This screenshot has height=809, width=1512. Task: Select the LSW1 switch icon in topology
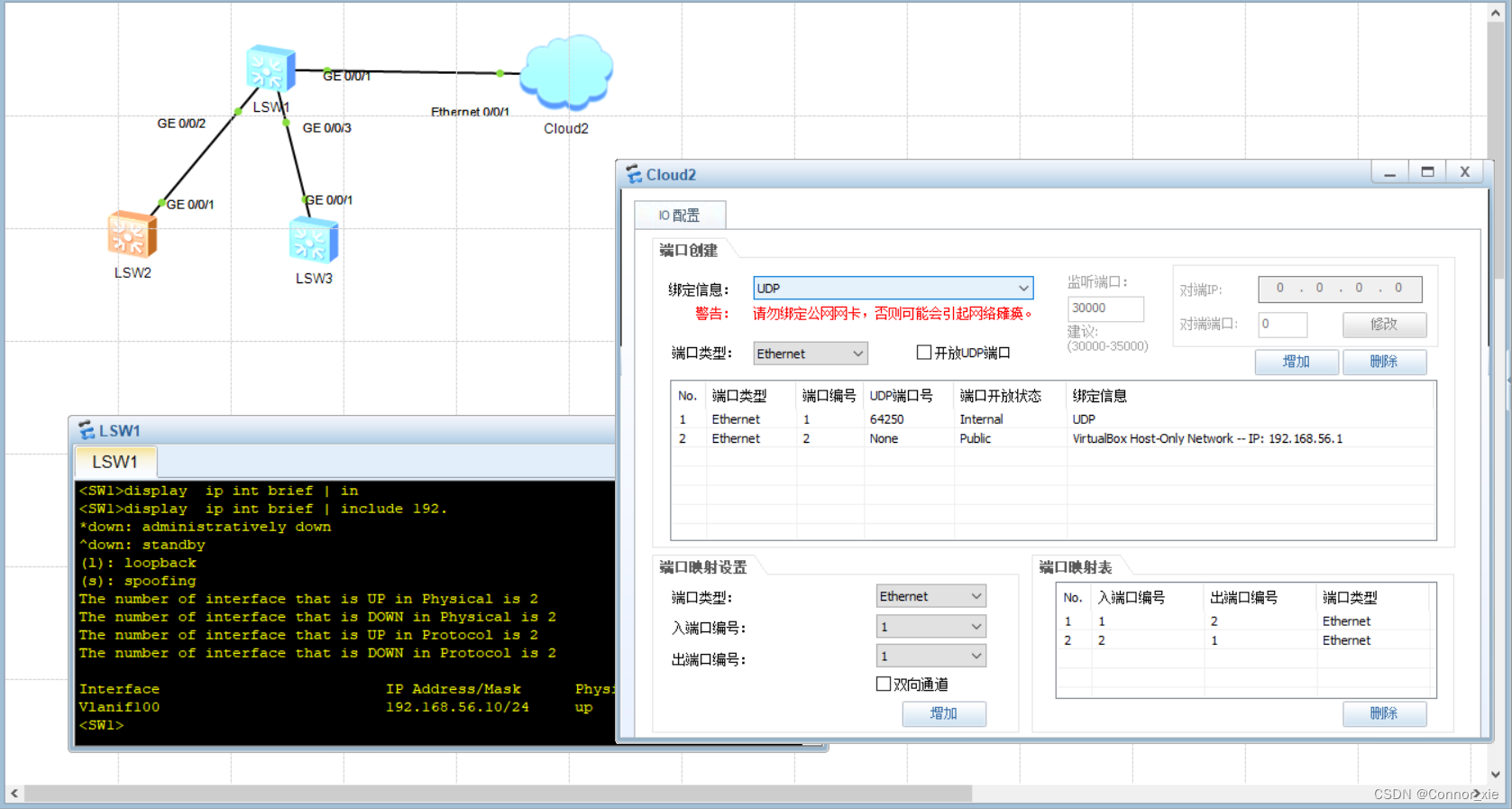click(x=270, y=69)
